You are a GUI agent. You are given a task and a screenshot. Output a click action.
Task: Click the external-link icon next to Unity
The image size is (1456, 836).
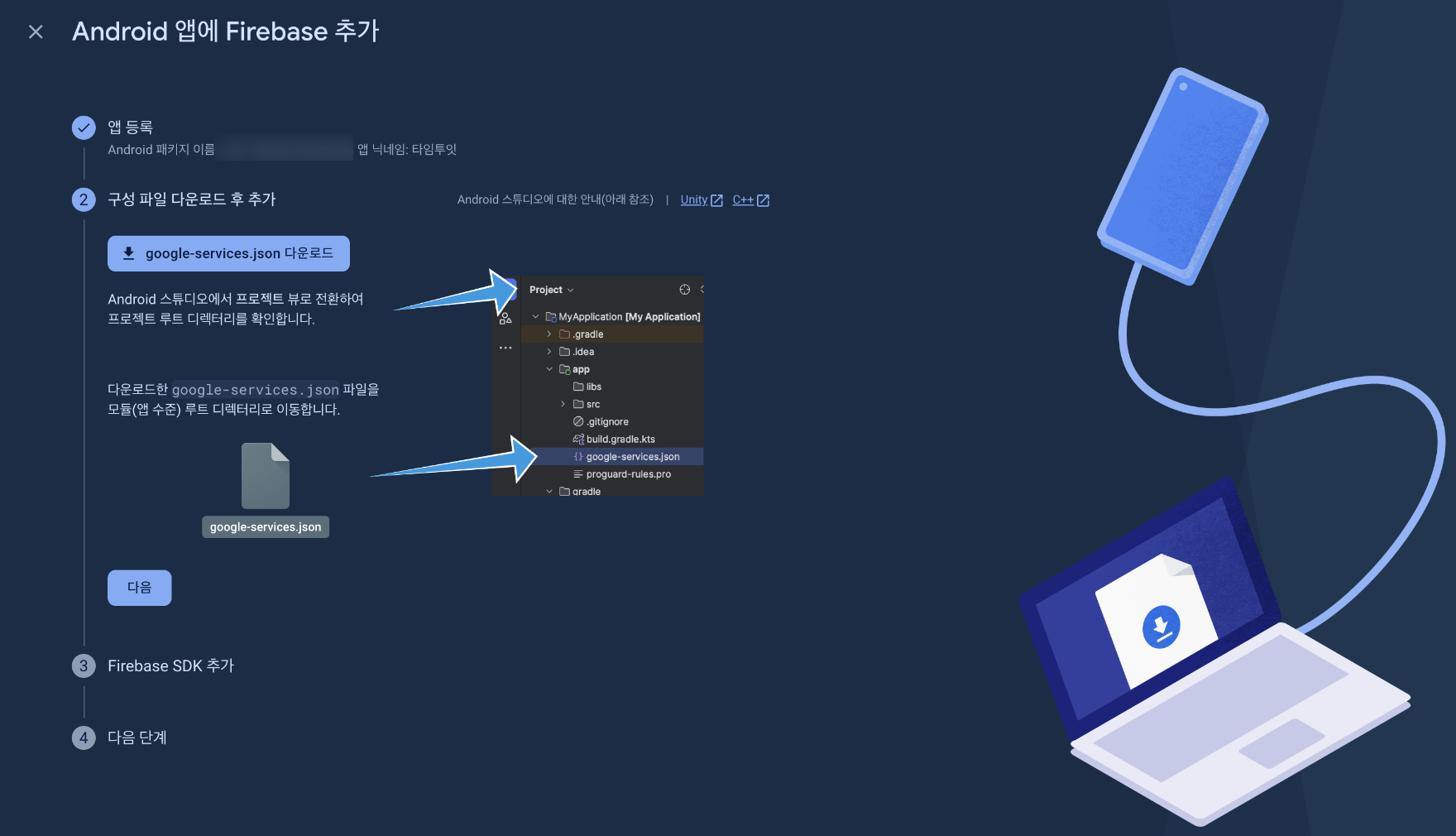click(x=716, y=200)
